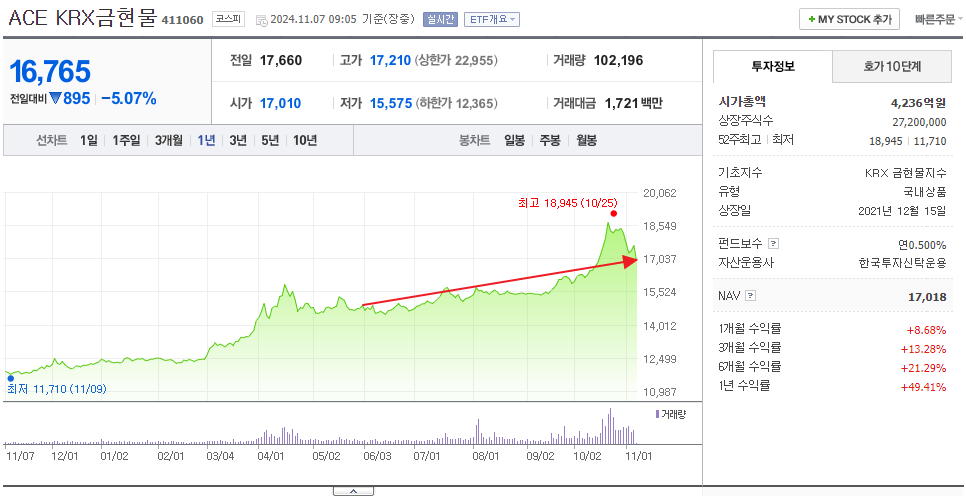The width and height of the screenshot is (966, 496).
Task: Switch to the 호가10단계 tab
Action: click(x=892, y=67)
